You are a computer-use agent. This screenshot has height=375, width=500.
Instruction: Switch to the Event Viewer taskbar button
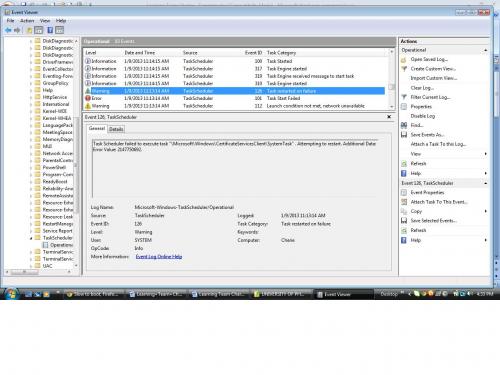tap(343, 294)
